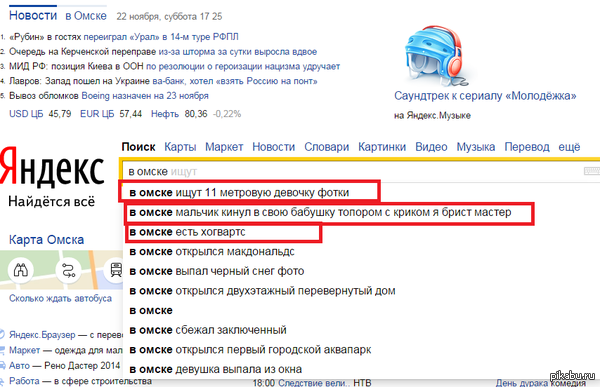Screen dimensions: 600x387
Task: Open the Музыка service tab
Action: (476, 147)
